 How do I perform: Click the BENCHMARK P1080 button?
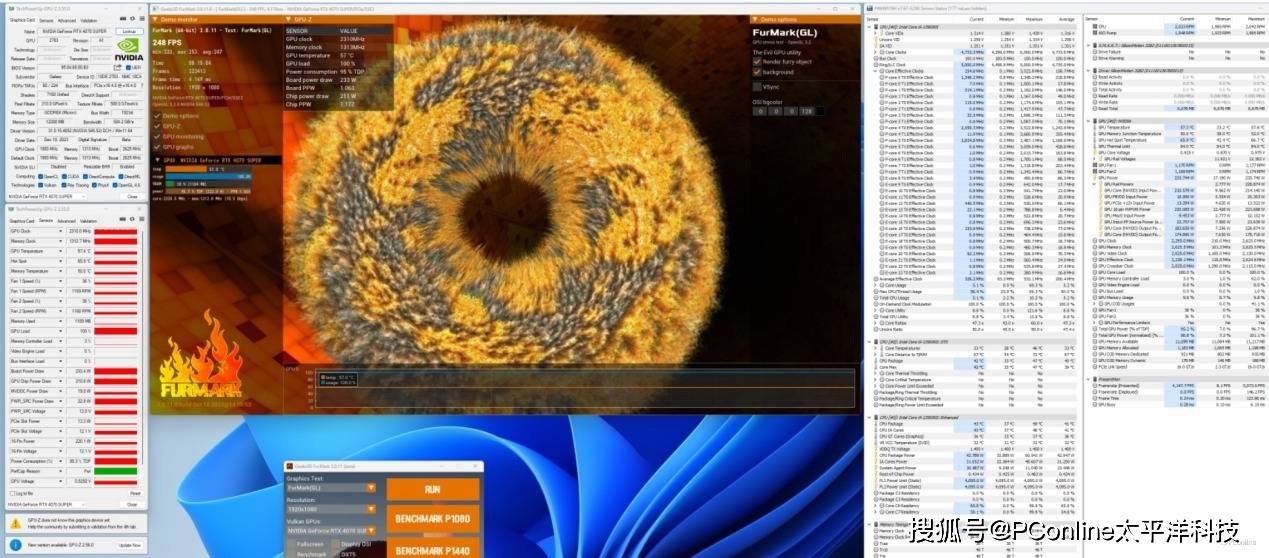tap(433, 520)
